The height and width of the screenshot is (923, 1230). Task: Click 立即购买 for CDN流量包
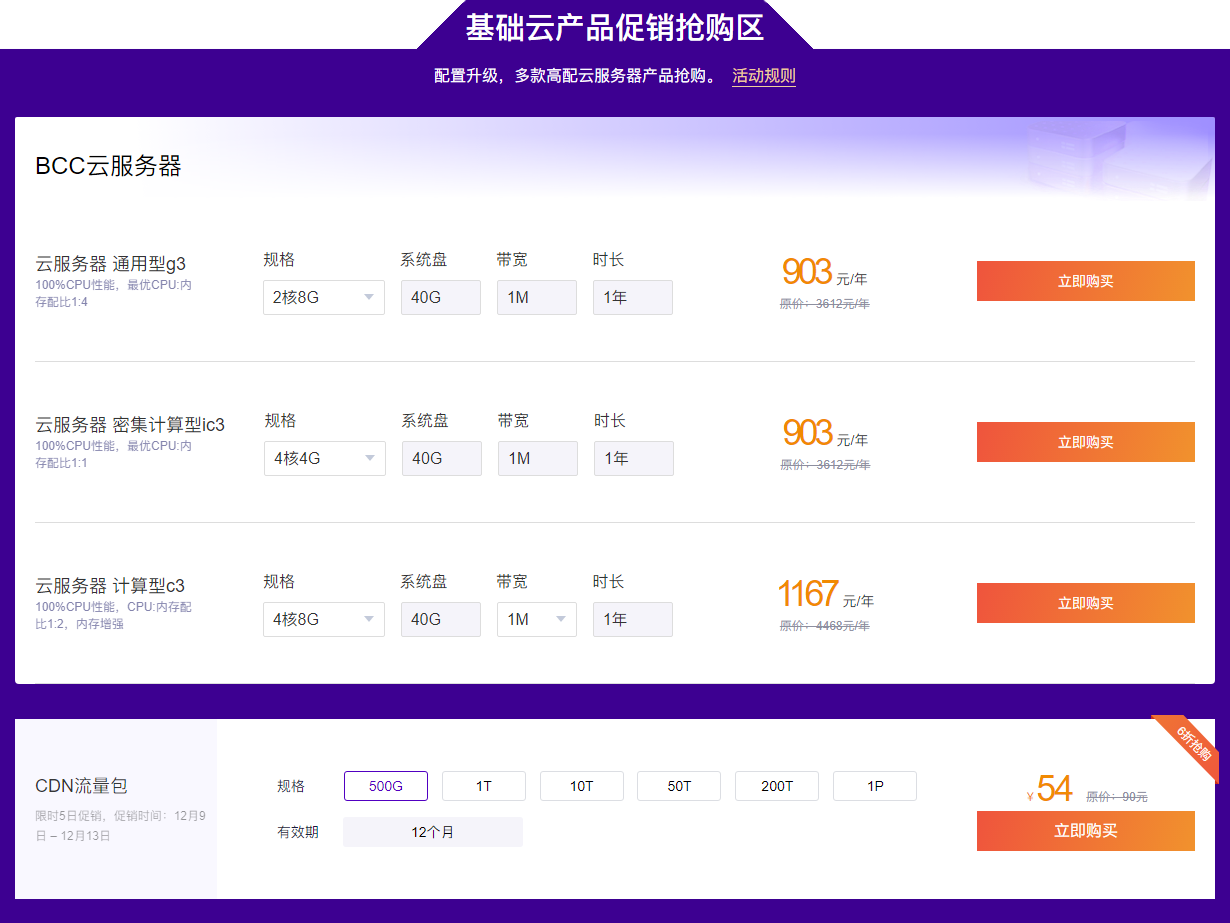[1086, 831]
